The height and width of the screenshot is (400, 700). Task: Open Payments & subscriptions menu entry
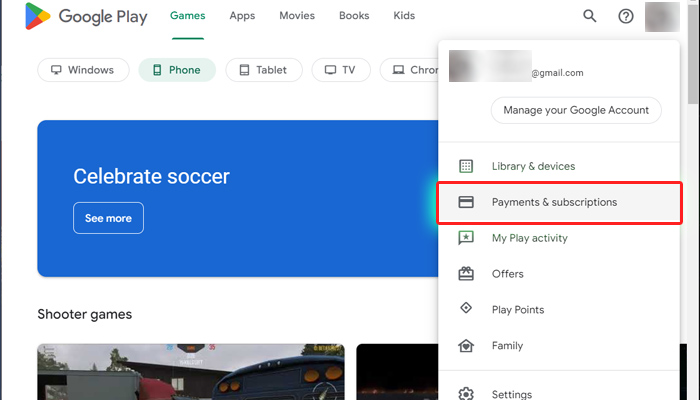(x=559, y=202)
